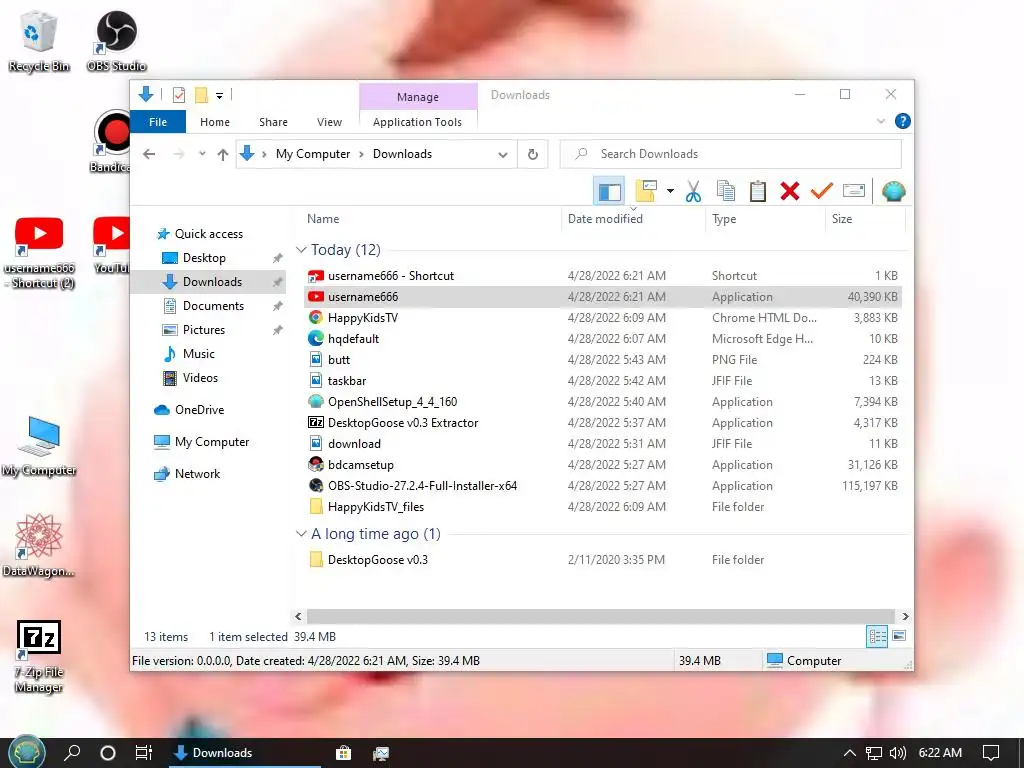Click the Open-Shell settings shell icon
The width and height of the screenshot is (1024, 768).
pyautogui.click(x=893, y=191)
